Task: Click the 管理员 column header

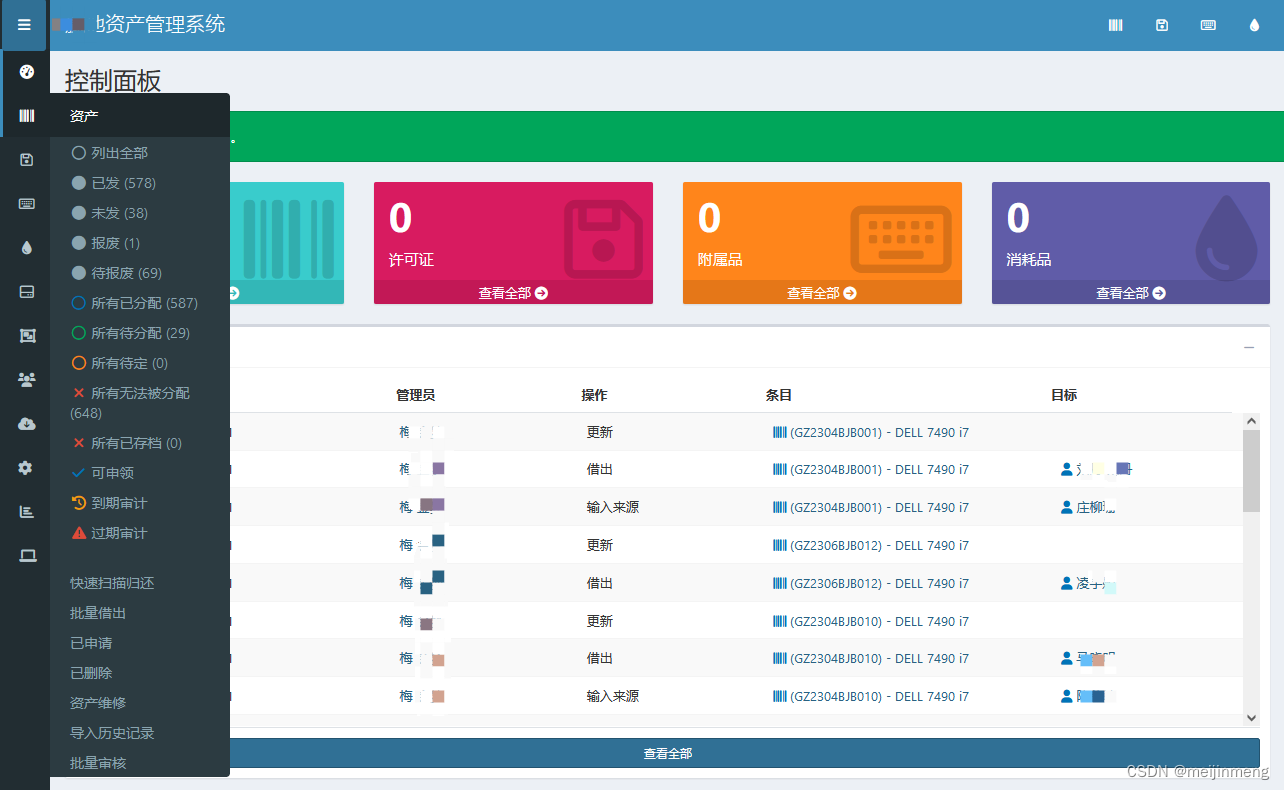Action: coord(416,395)
